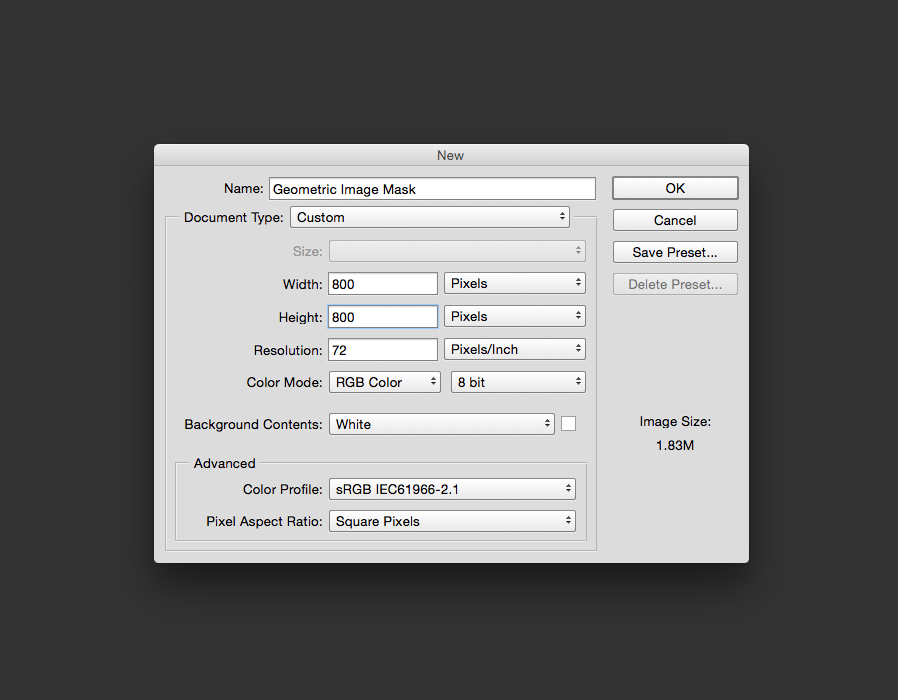Screen dimensions: 898x700
Task: Open the disabled Size dropdown
Action: click(x=457, y=251)
